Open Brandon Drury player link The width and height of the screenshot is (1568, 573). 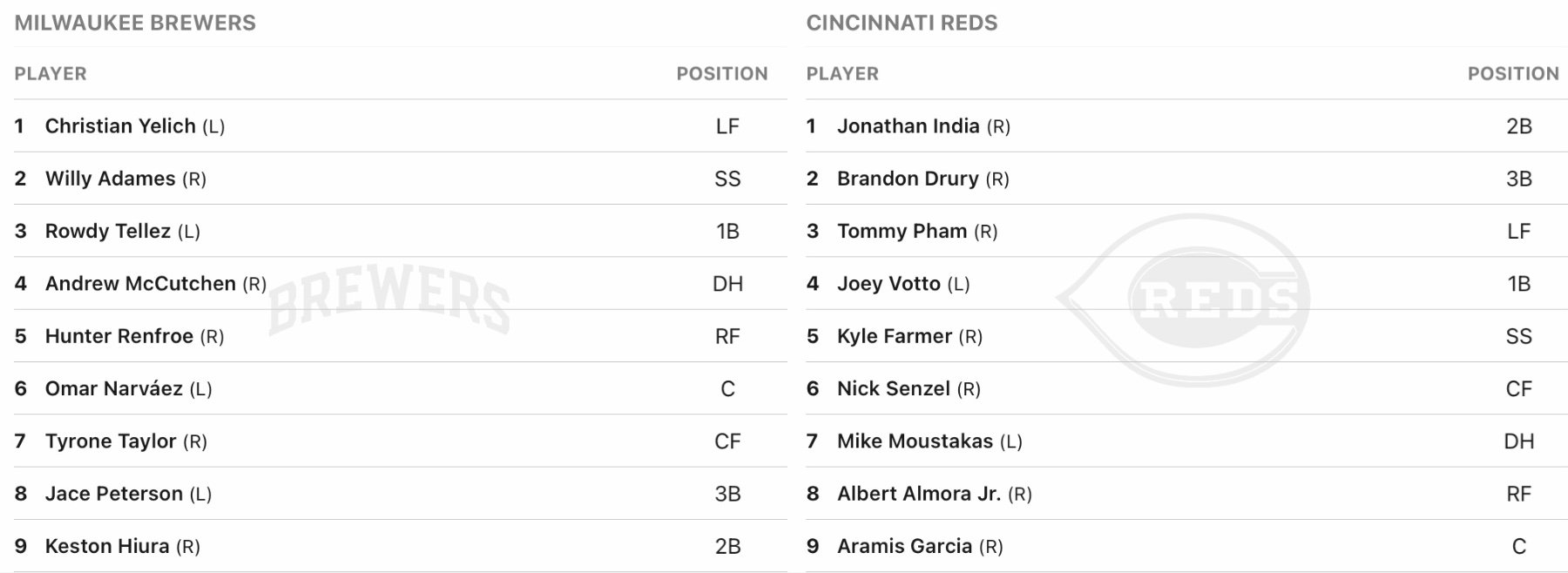click(x=908, y=179)
